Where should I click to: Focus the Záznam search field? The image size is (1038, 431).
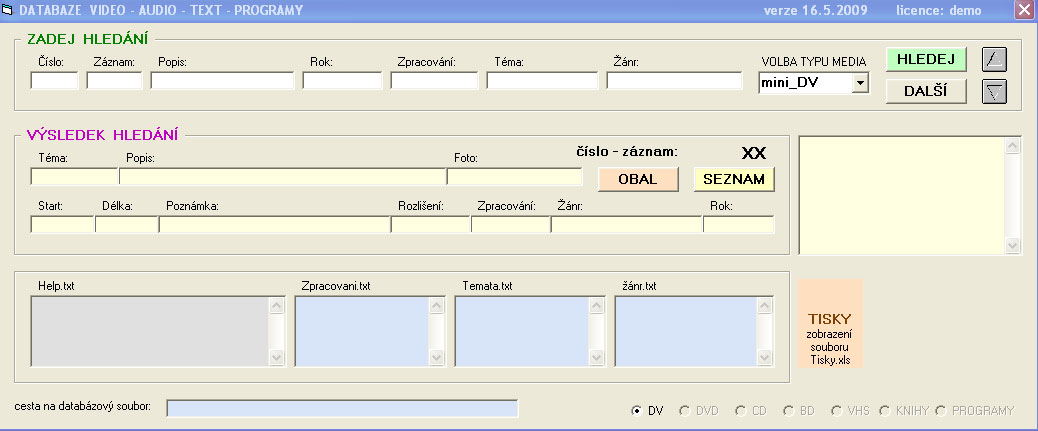pos(114,81)
